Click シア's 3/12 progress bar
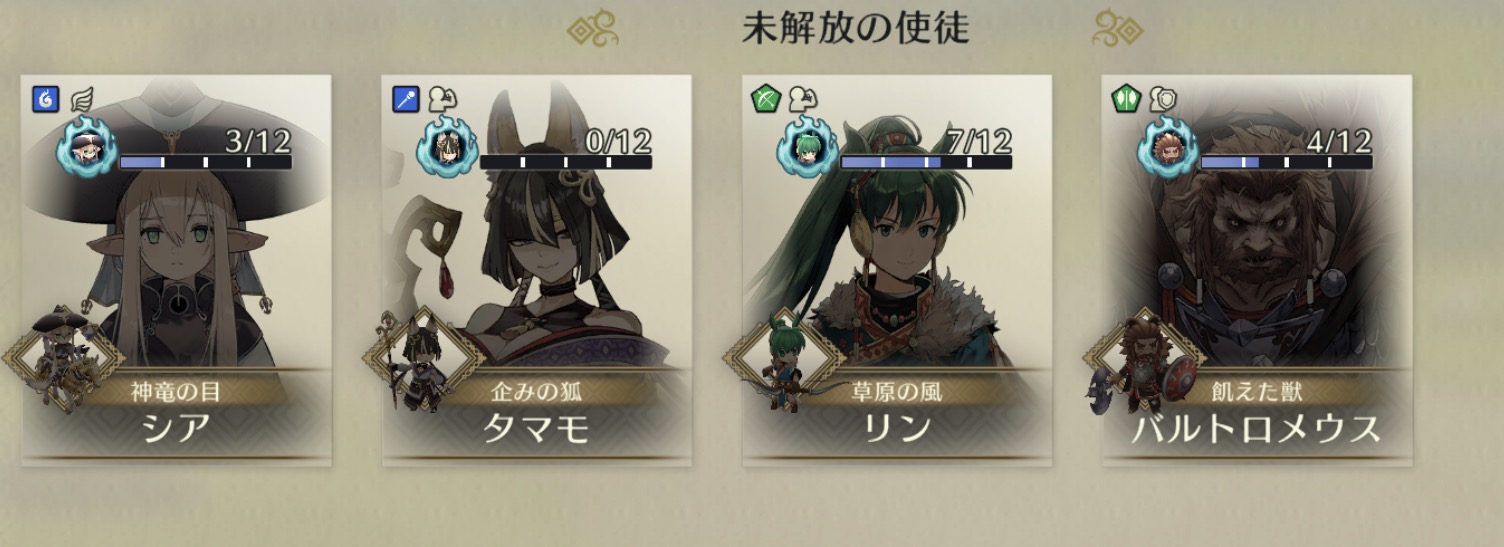The width and height of the screenshot is (1504, 547). pyautogui.click(x=205, y=161)
